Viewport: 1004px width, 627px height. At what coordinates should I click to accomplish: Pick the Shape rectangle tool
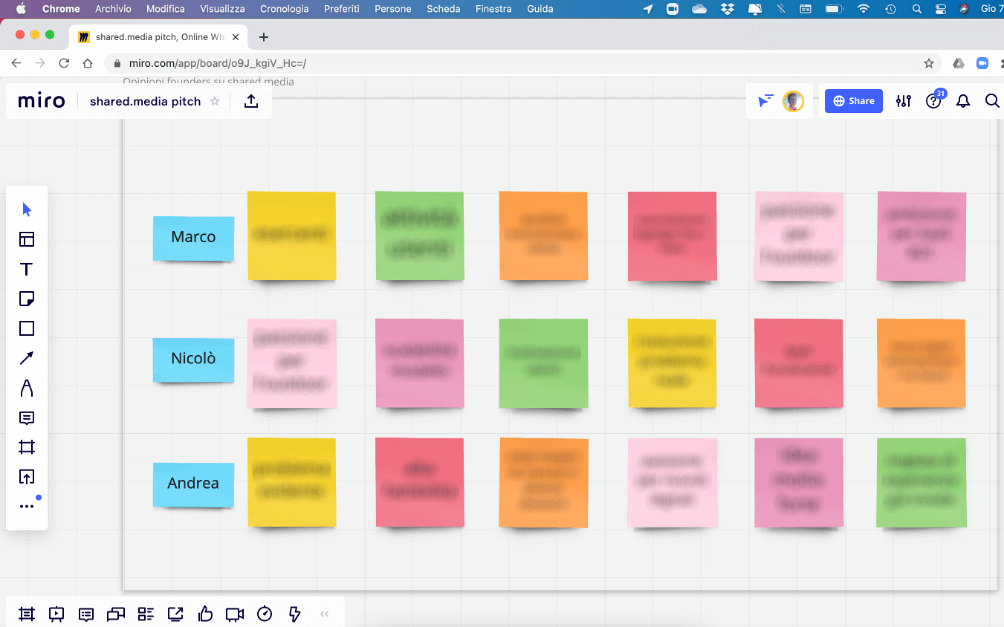tap(27, 329)
